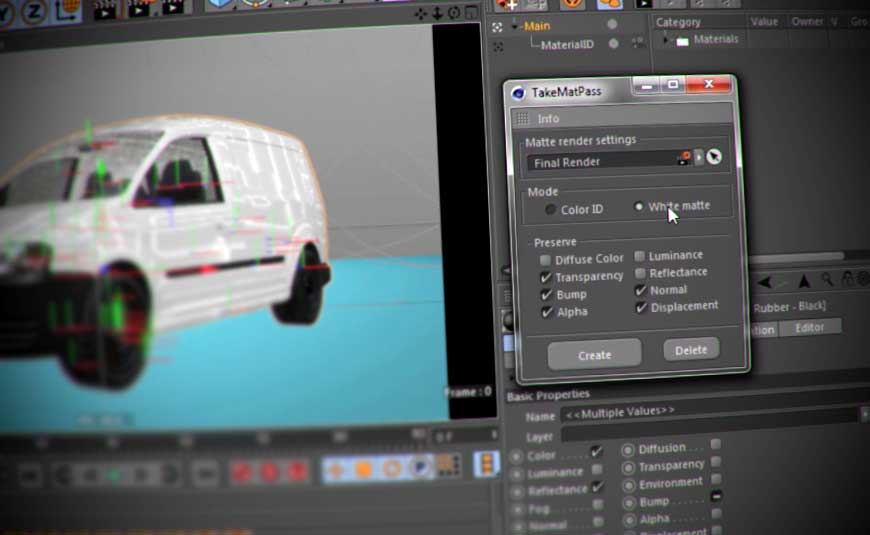Click the Cinema 4D logo in TakeMatPass title bar
The height and width of the screenshot is (535, 870).
pos(518,92)
